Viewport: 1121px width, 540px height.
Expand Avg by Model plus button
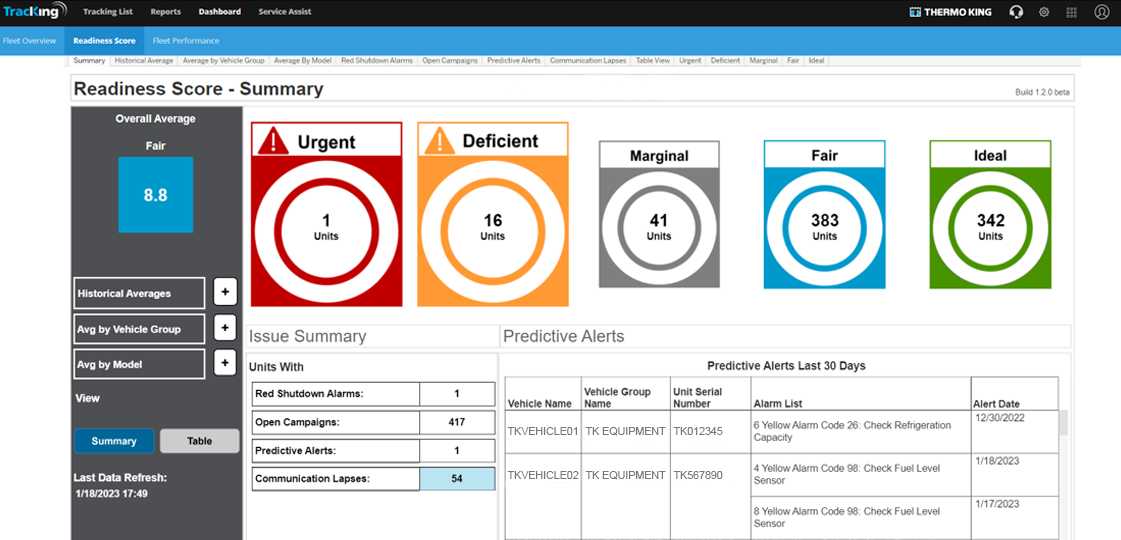[225, 364]
